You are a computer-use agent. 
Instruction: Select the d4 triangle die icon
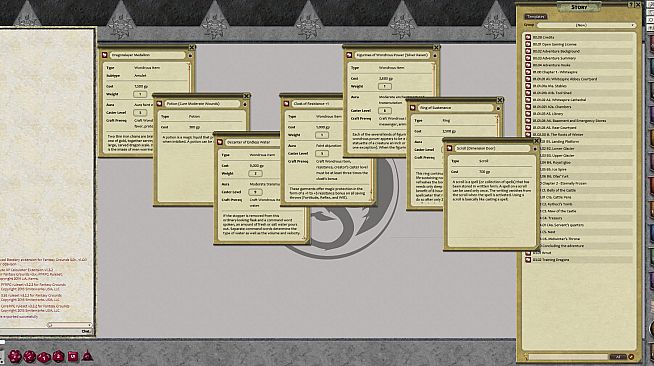87,356
